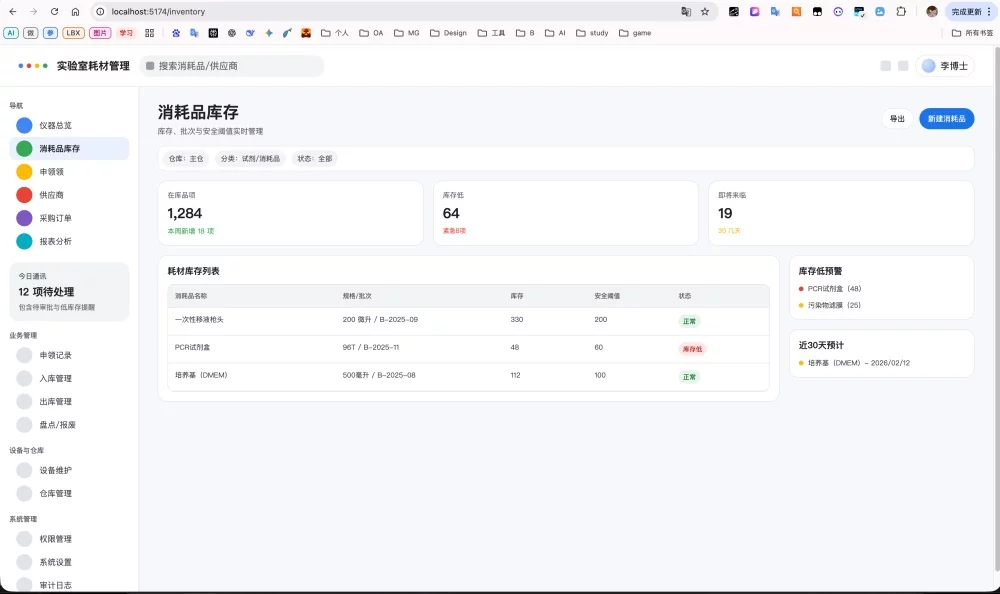Click the browser forward arrow
Image resolution: width=1000 pixels, height=594 pixels.
[34, 11]
